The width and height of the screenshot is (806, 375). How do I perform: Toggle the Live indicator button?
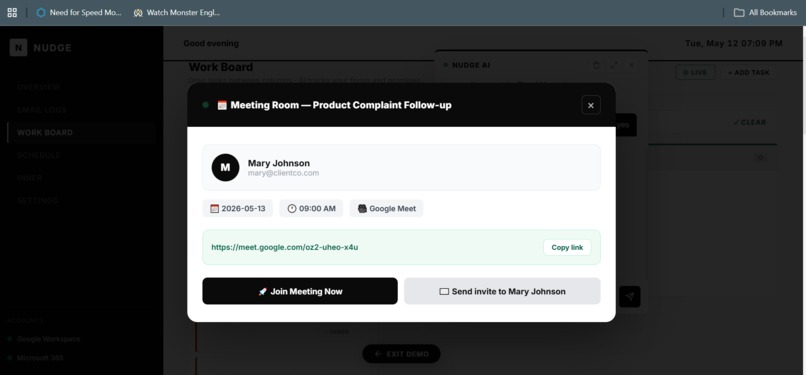click(695, 72)
